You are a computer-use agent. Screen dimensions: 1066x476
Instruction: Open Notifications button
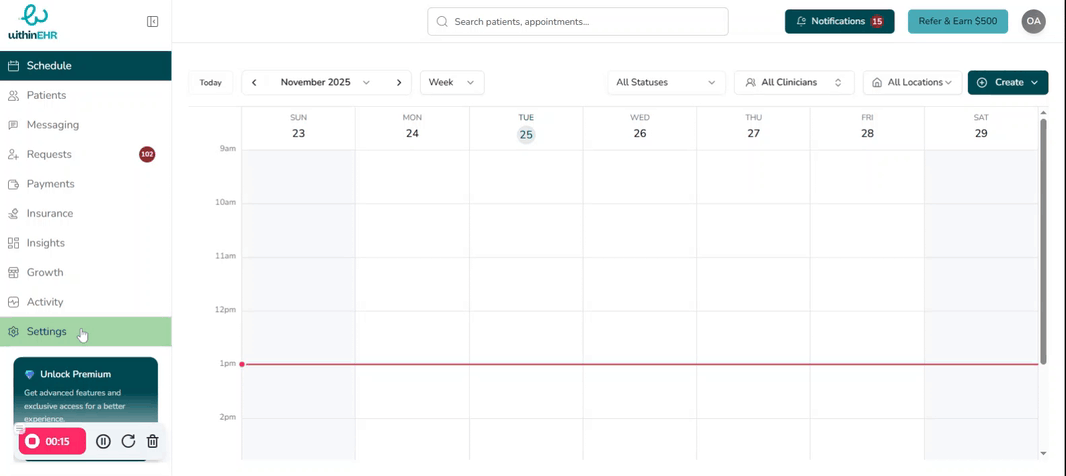tap(839, 21)
